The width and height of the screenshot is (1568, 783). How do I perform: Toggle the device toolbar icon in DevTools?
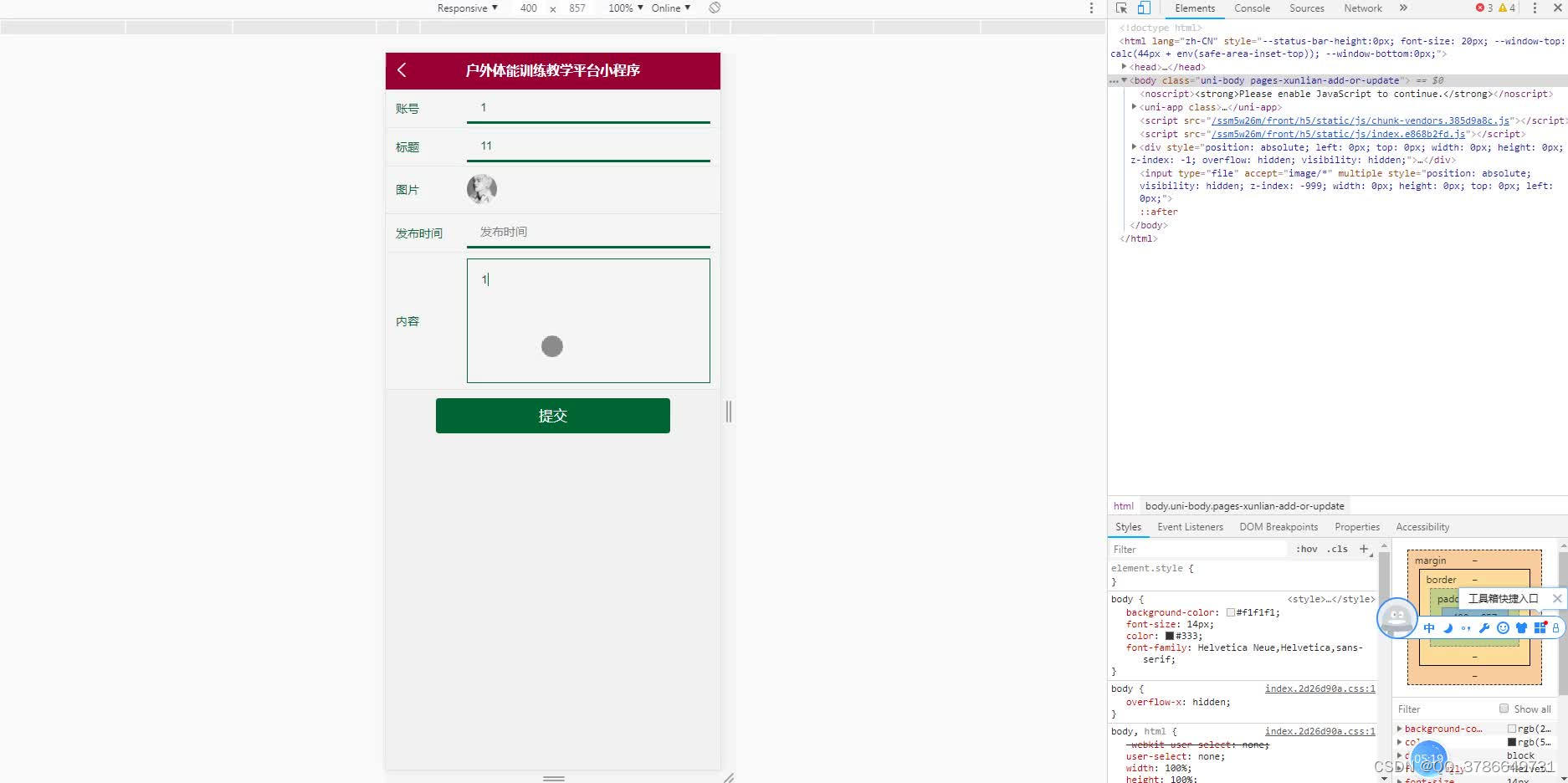[1144, 8]
